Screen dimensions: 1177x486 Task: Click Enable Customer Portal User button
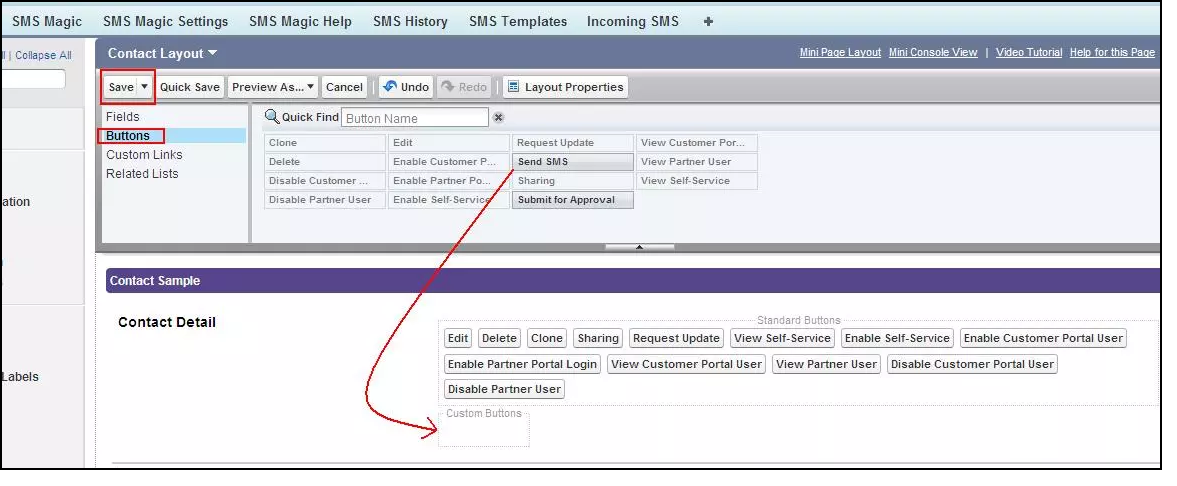[1043, 338]
